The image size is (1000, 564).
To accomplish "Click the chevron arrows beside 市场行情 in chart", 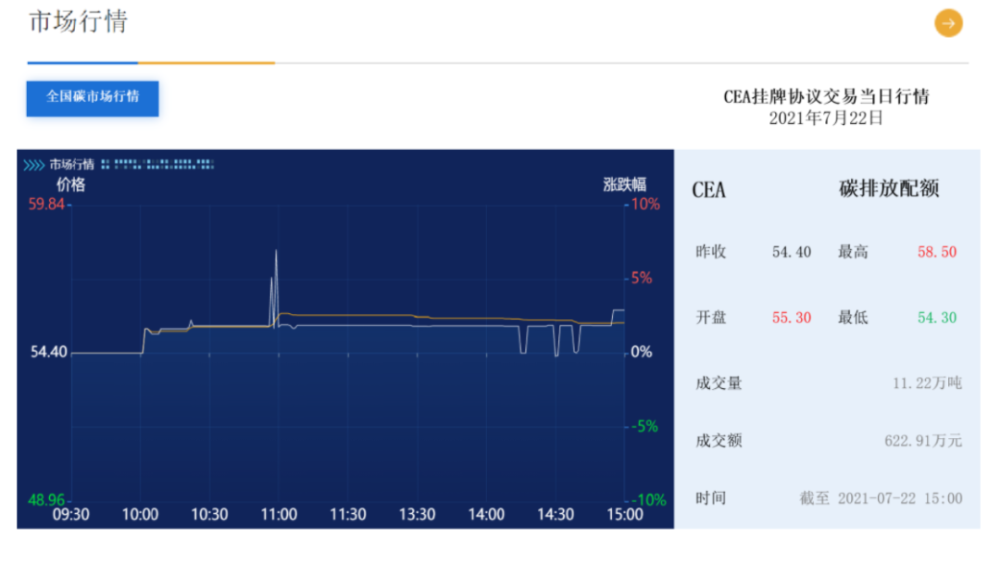I will 34,165.
